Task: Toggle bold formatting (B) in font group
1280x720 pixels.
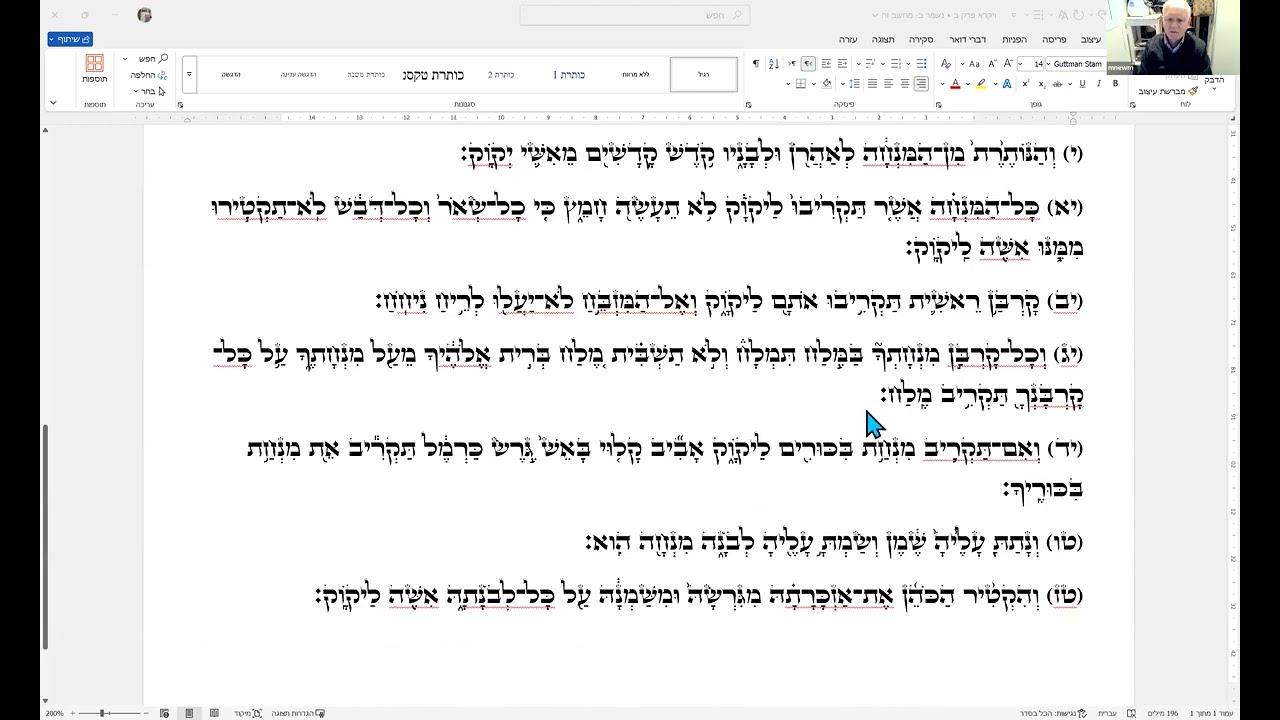Action: pyautogui.click(x=1115, y=84)
